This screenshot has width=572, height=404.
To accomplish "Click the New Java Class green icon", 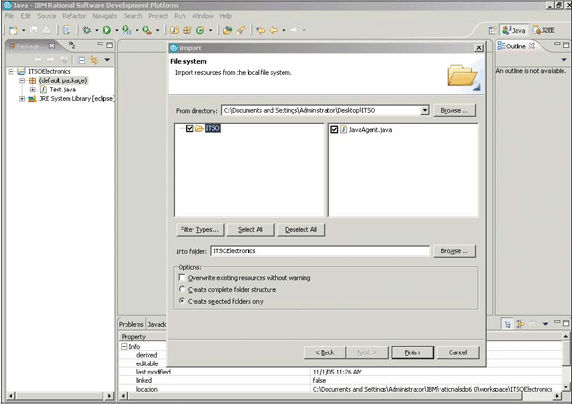I will tap(200, 30).
